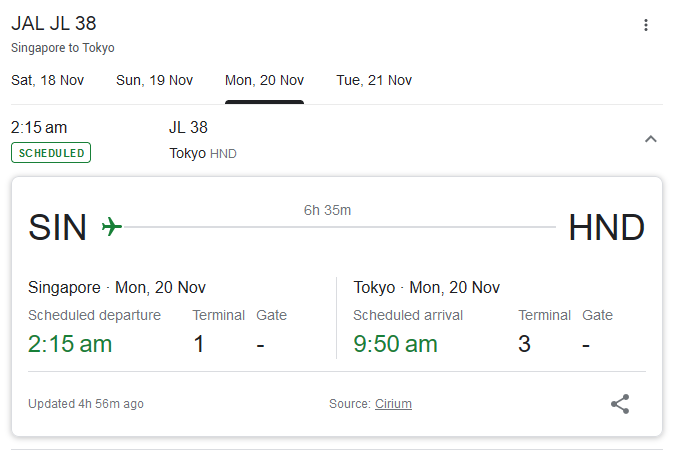This screenshot has width=681, height=452.
Task: Switch to the Sun, 19 Nov tab
Action: [155, 80]
